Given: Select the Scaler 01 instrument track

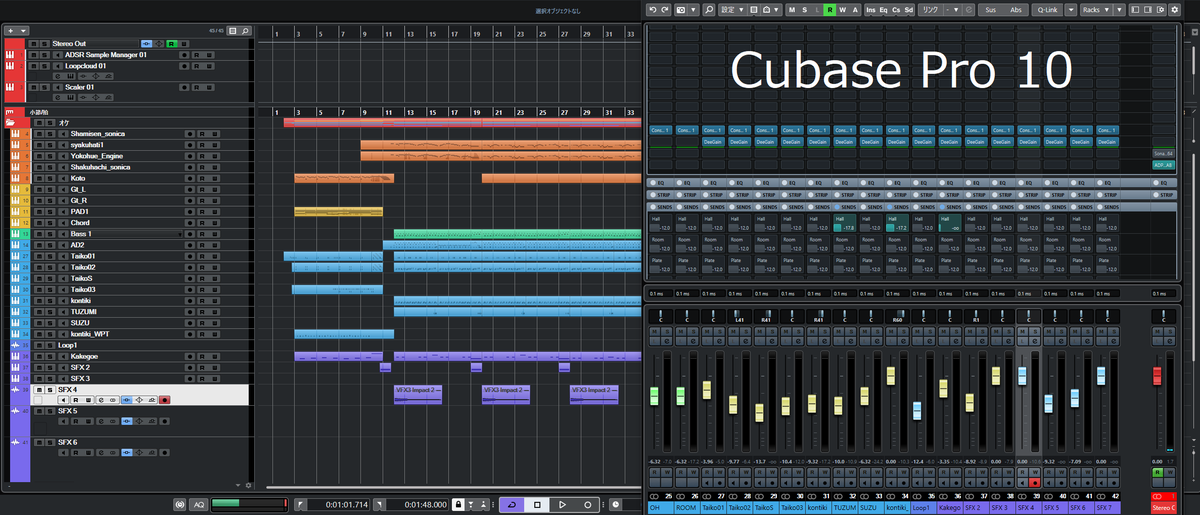Looking at the screenshot, I should (79, 87).
